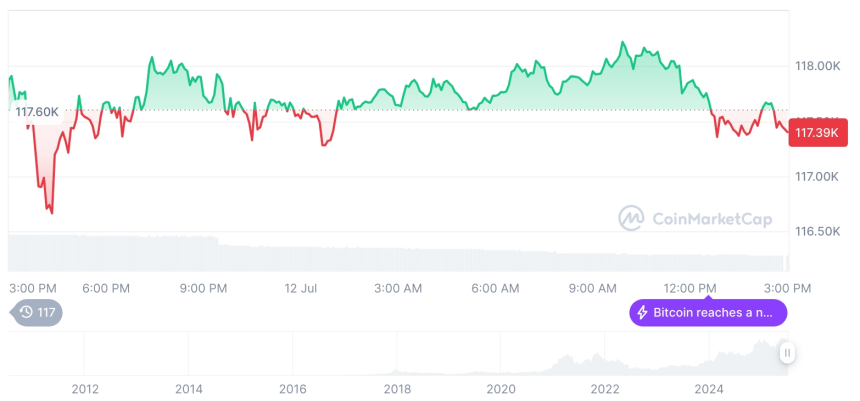Click the CoinMarketCap logo watermark icon
This screenshot has height=401, width=860.
631,217
